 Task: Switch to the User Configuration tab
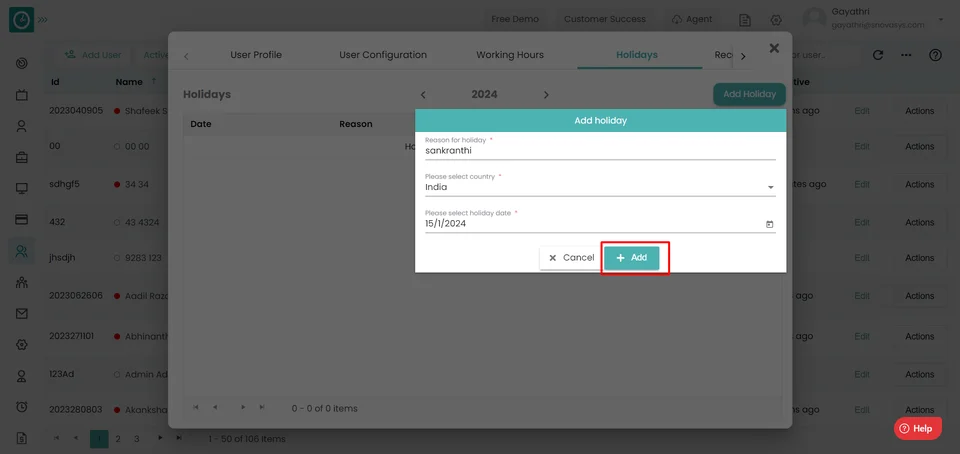(383, 55)
